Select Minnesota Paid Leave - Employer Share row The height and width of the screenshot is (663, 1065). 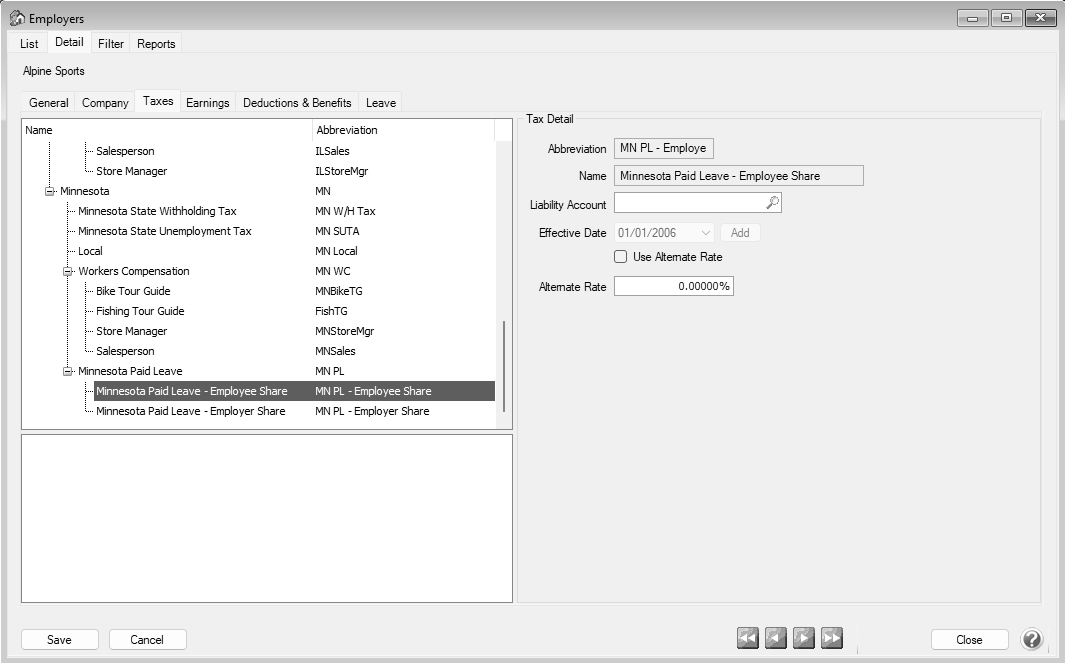coord(191,411)
